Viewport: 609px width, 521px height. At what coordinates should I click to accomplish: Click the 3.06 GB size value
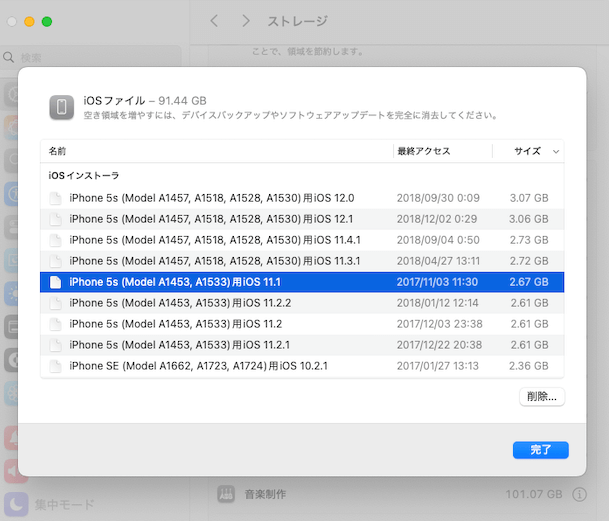[x=529, y=219]
